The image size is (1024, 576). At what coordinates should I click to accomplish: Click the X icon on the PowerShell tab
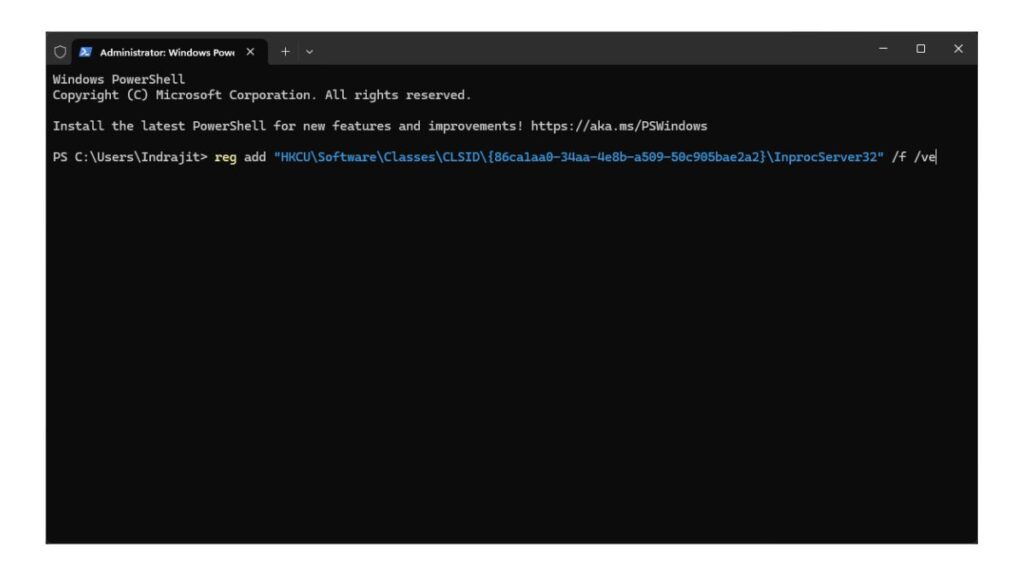(x=251, y=49)
